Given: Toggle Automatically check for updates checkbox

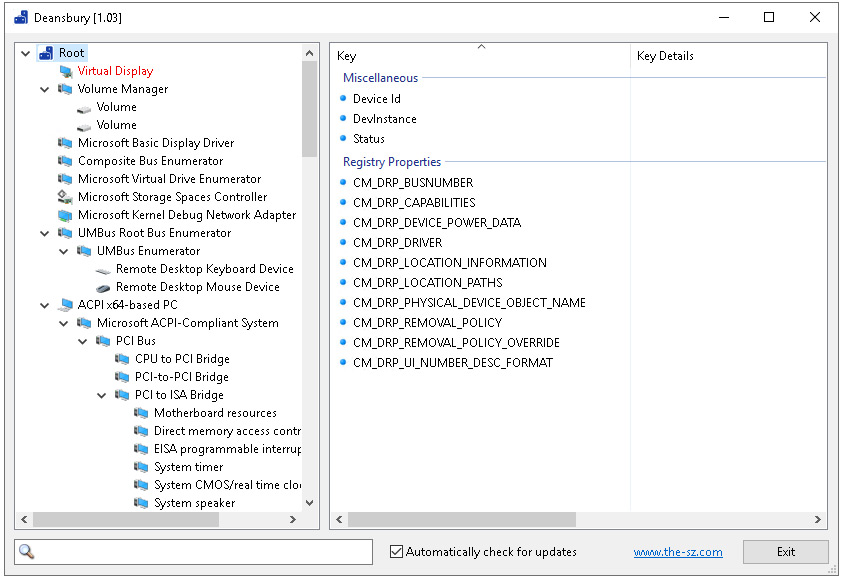Looking at the screenshot, I should click(x=396, y=551).
